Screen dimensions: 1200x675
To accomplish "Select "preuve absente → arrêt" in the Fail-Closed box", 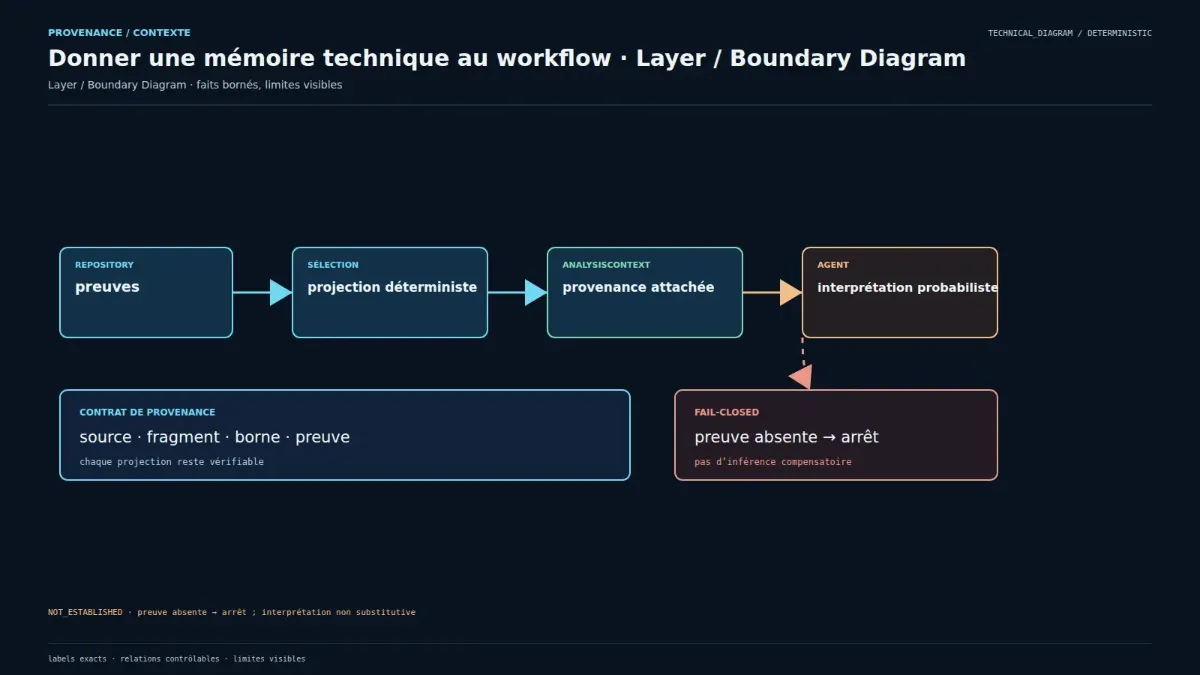I will (x=787, y=437).
